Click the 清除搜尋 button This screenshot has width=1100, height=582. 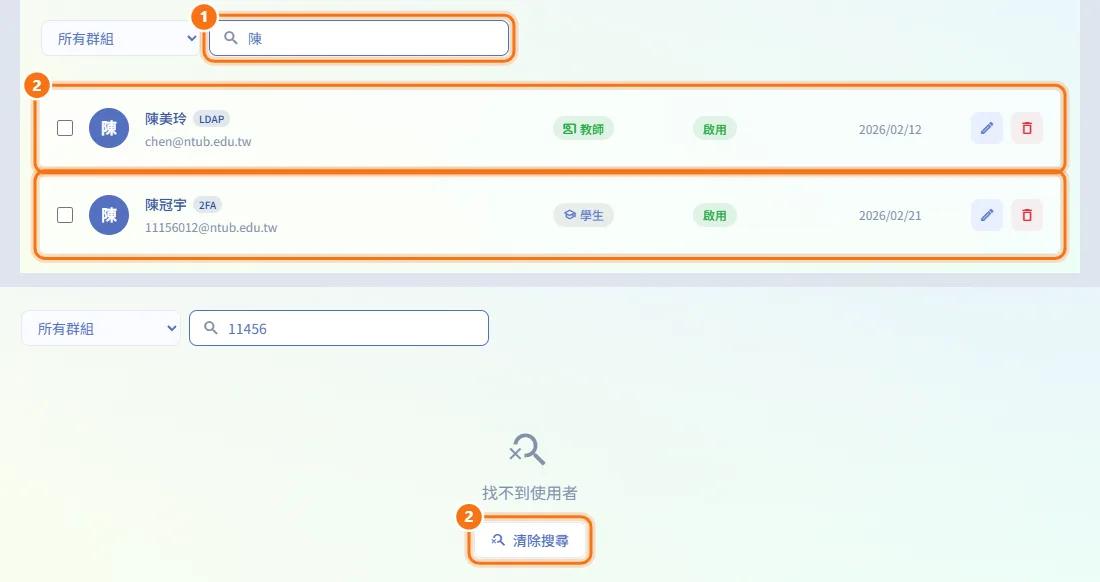(x=530, y=541)
